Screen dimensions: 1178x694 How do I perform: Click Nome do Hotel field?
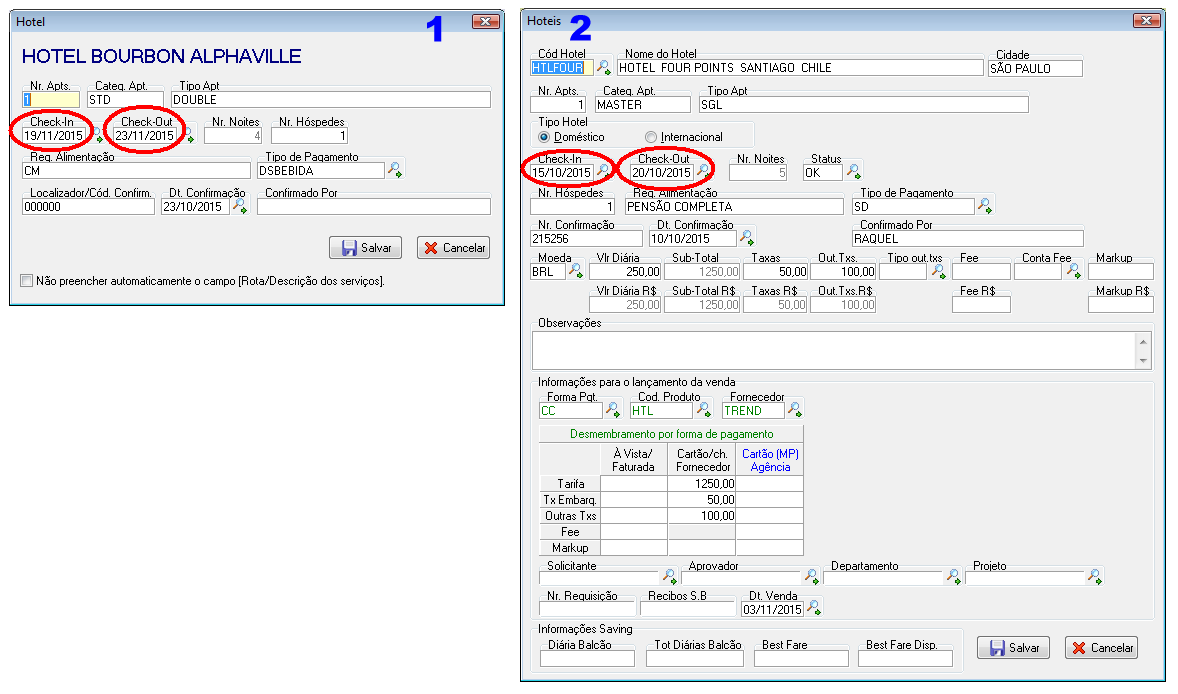pyautogui.click(x=800, y=68)
